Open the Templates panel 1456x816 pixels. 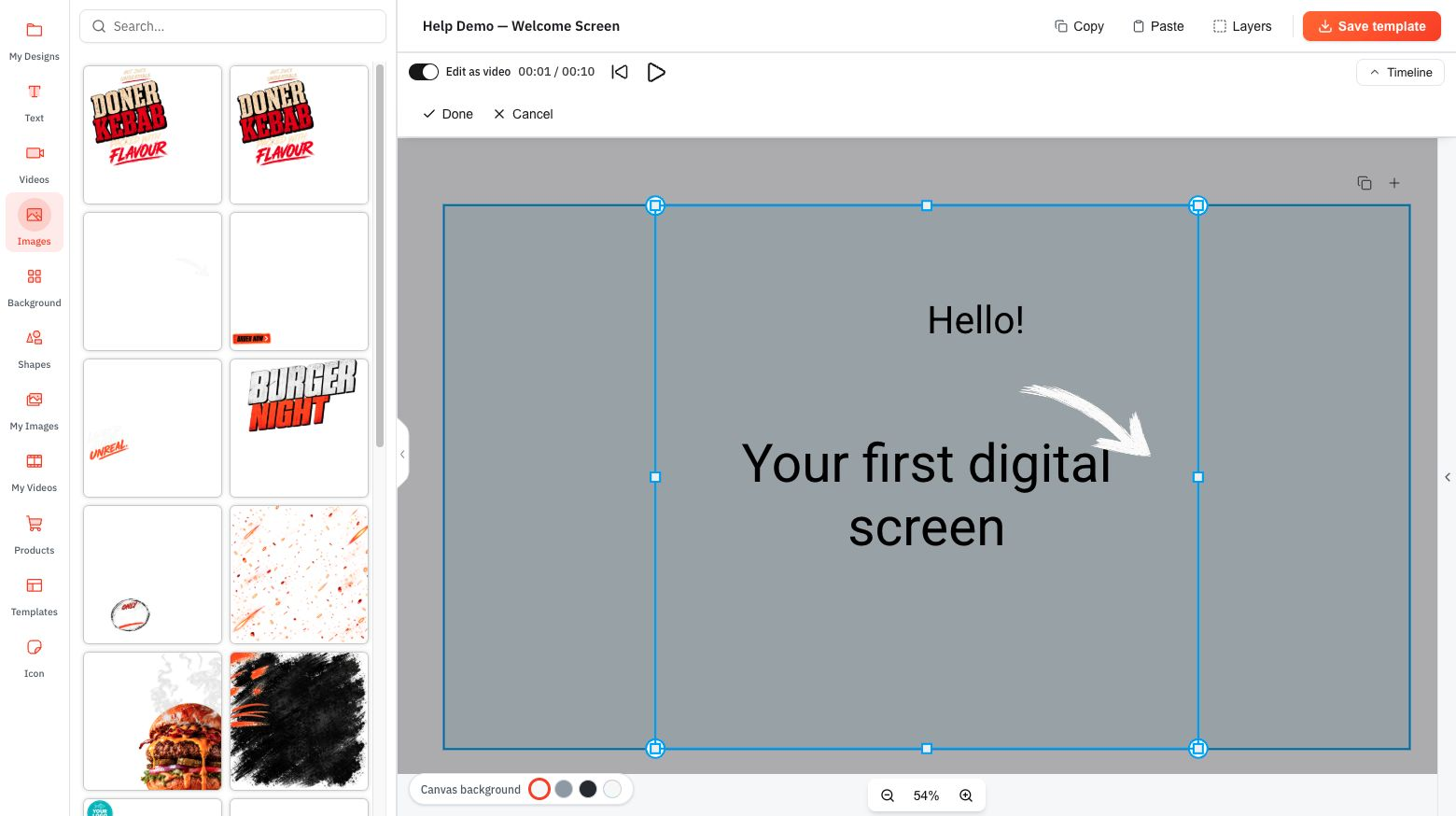pos(35,596)
